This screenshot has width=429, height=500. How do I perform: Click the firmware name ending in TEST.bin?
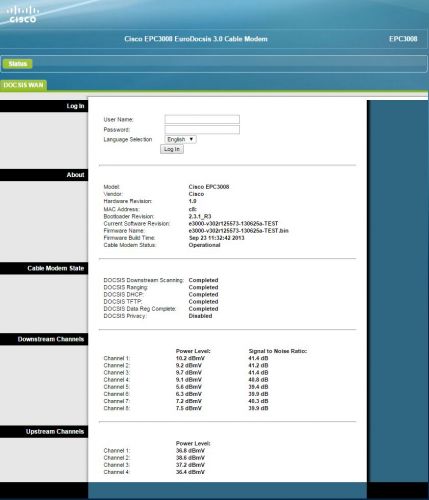coord(239,231)
